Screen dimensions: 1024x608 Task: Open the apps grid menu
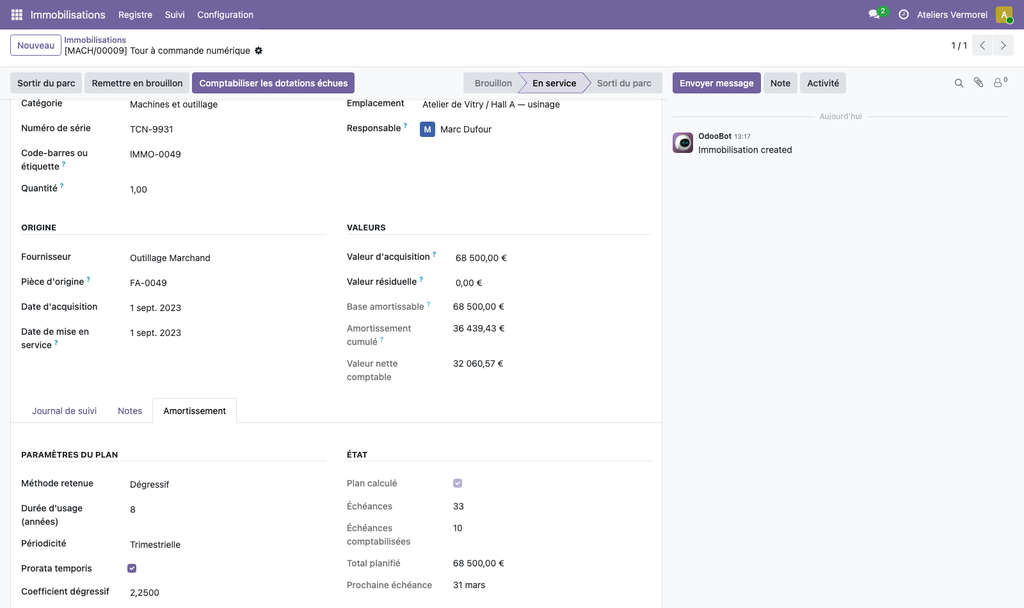[x=17, y=14]
